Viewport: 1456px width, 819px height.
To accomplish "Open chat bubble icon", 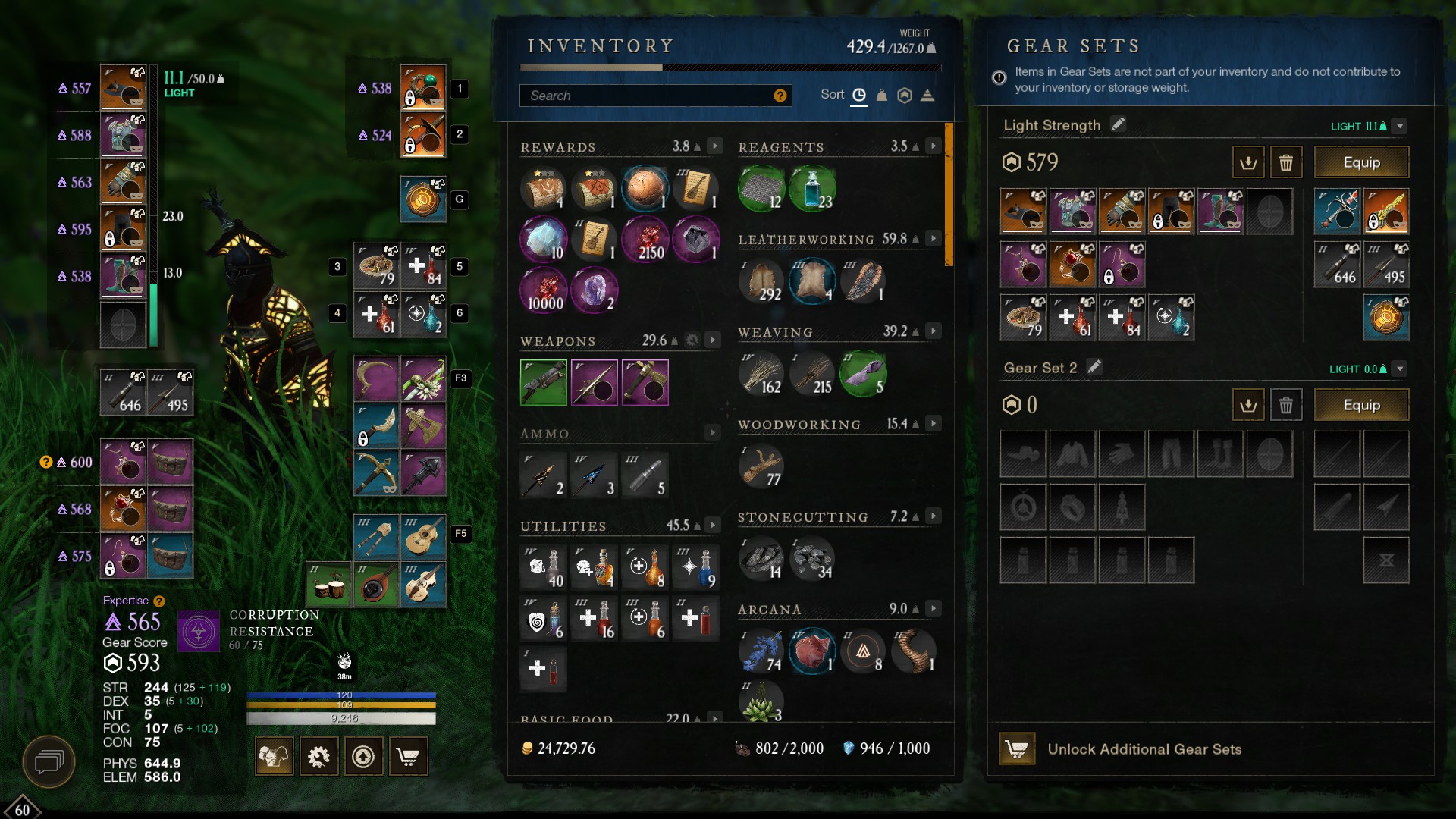I will (49, 761).
